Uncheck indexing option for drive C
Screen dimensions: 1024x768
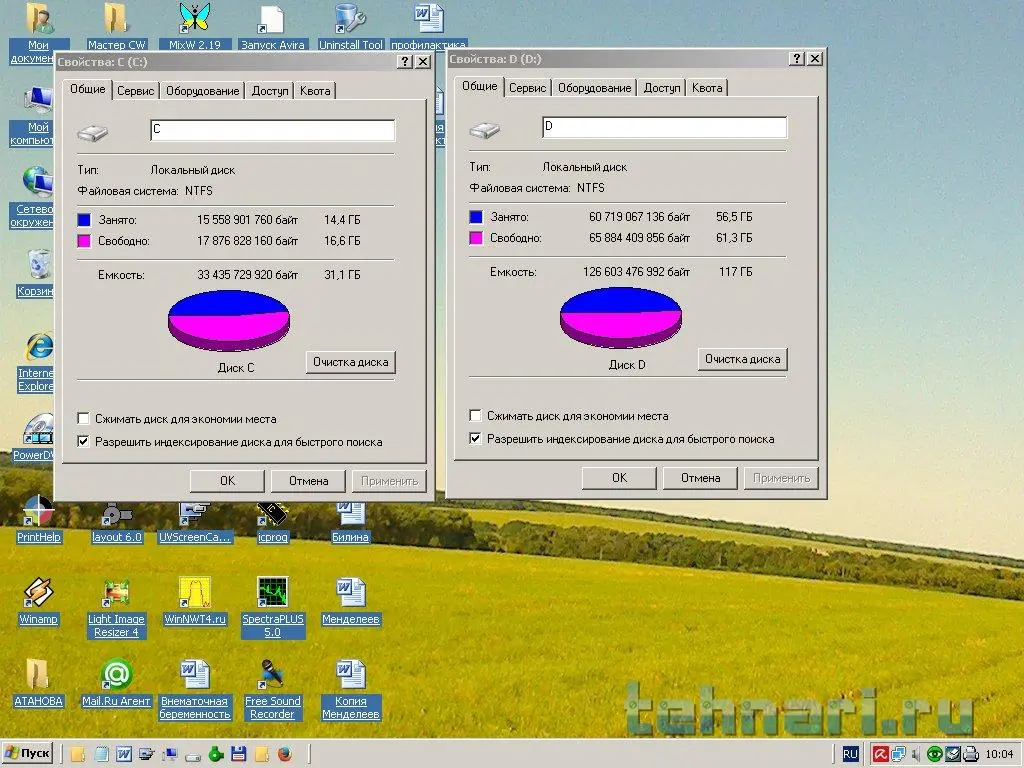tap(84, 442)
